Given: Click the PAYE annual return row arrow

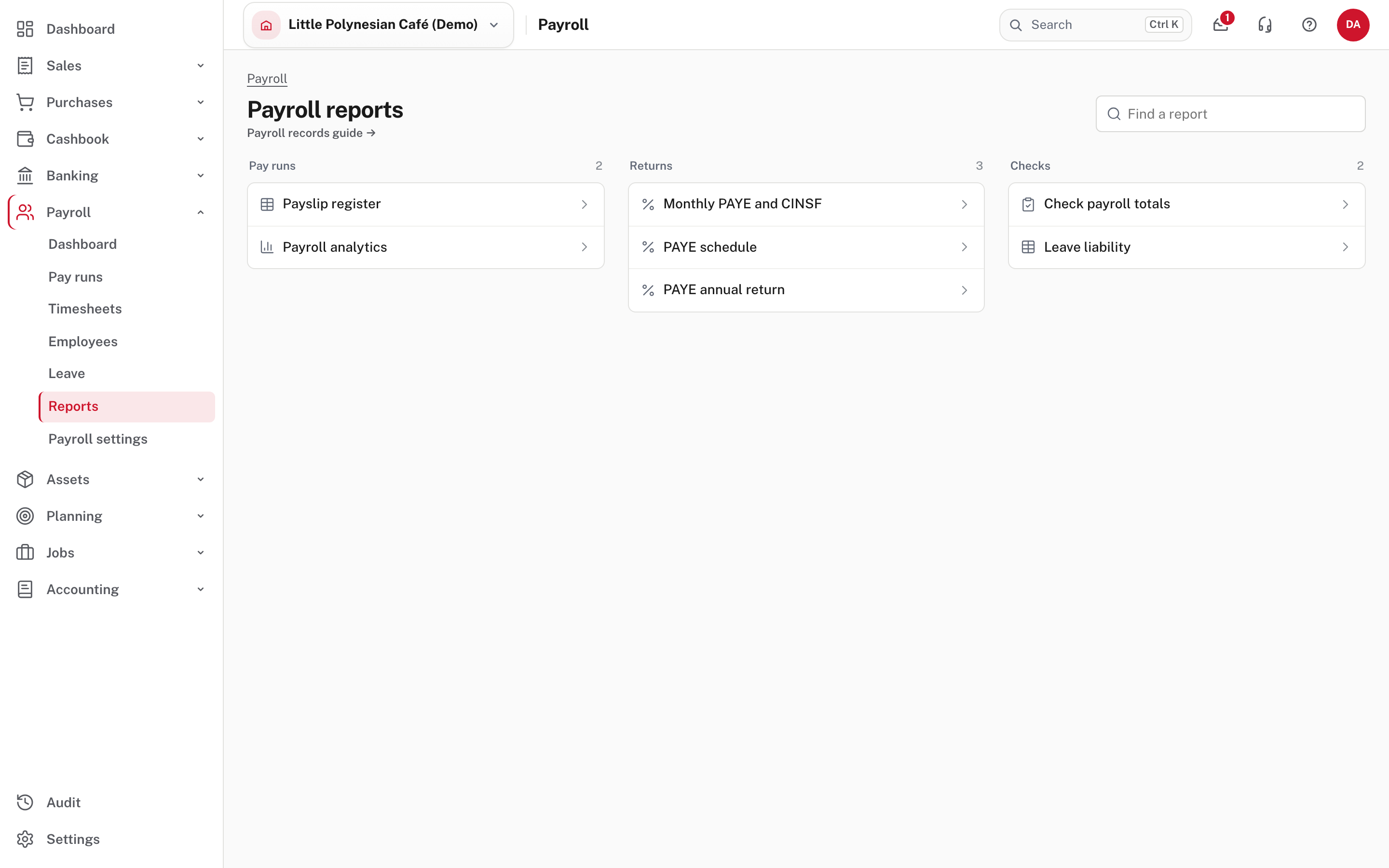Looking at the screenshot, I should tap(964, 290).
